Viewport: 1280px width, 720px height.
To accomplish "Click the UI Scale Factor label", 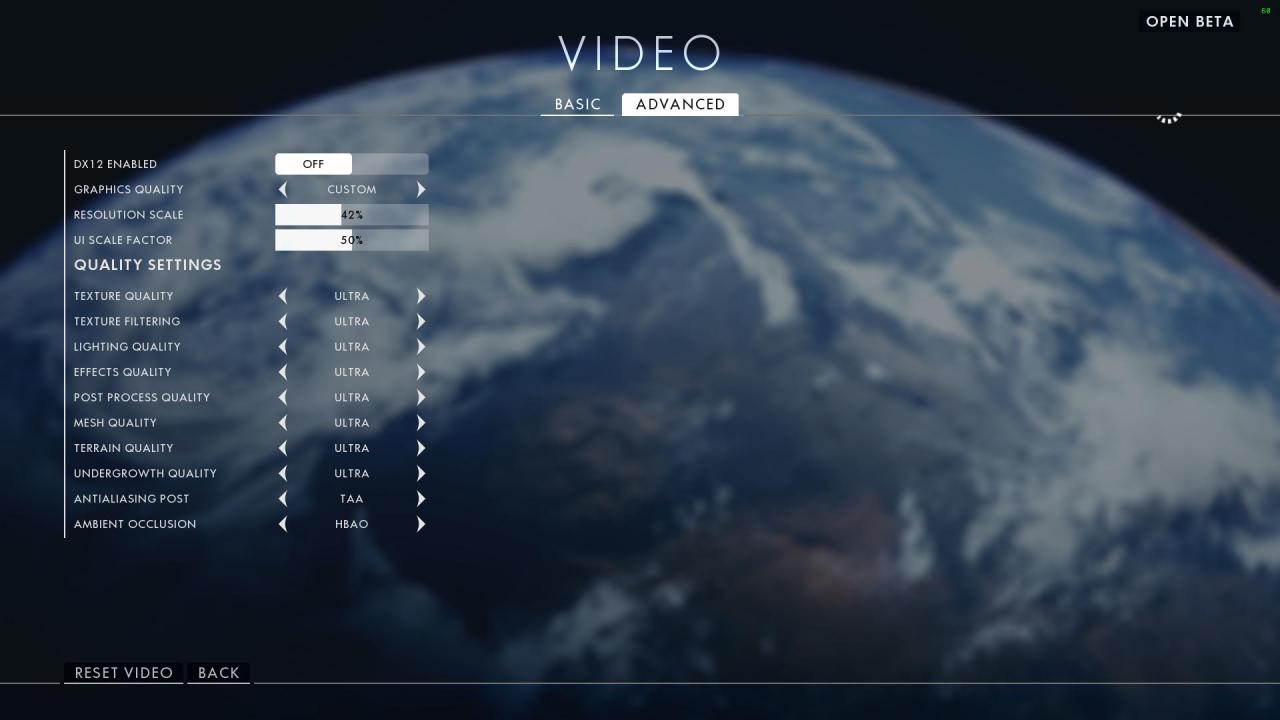I will [x=123, y=240].
